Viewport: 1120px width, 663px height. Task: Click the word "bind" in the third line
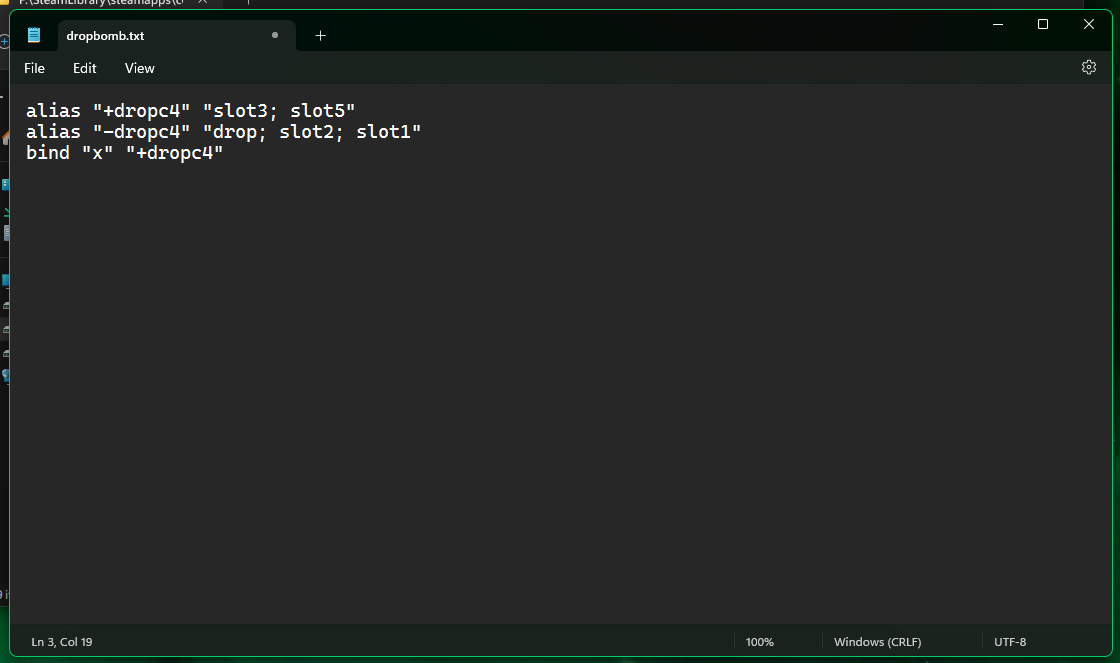[48, 153]
